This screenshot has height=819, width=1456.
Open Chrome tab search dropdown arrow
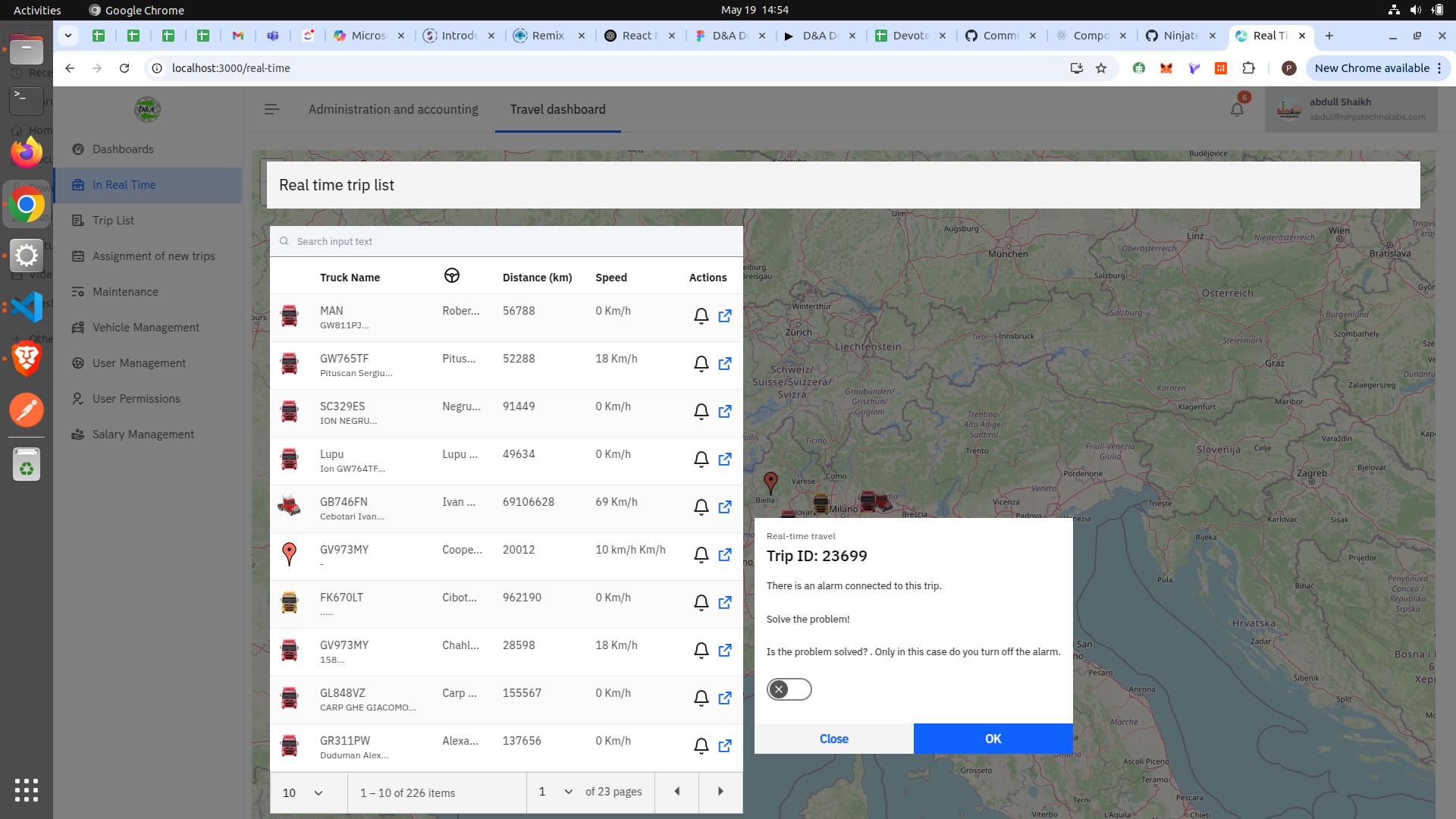[x=68, y=36]
